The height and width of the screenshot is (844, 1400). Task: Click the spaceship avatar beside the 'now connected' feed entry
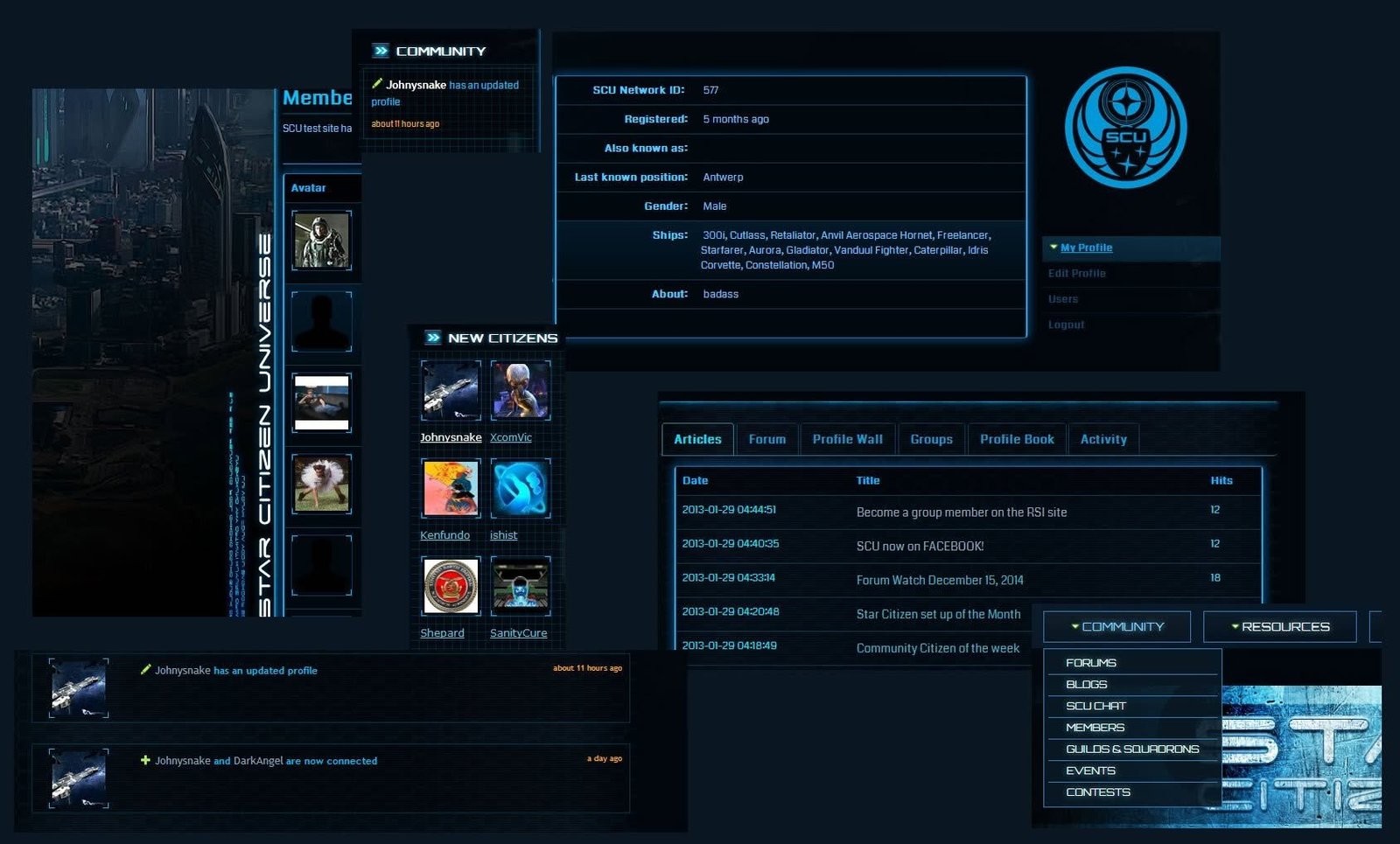(x=79, y=778)
